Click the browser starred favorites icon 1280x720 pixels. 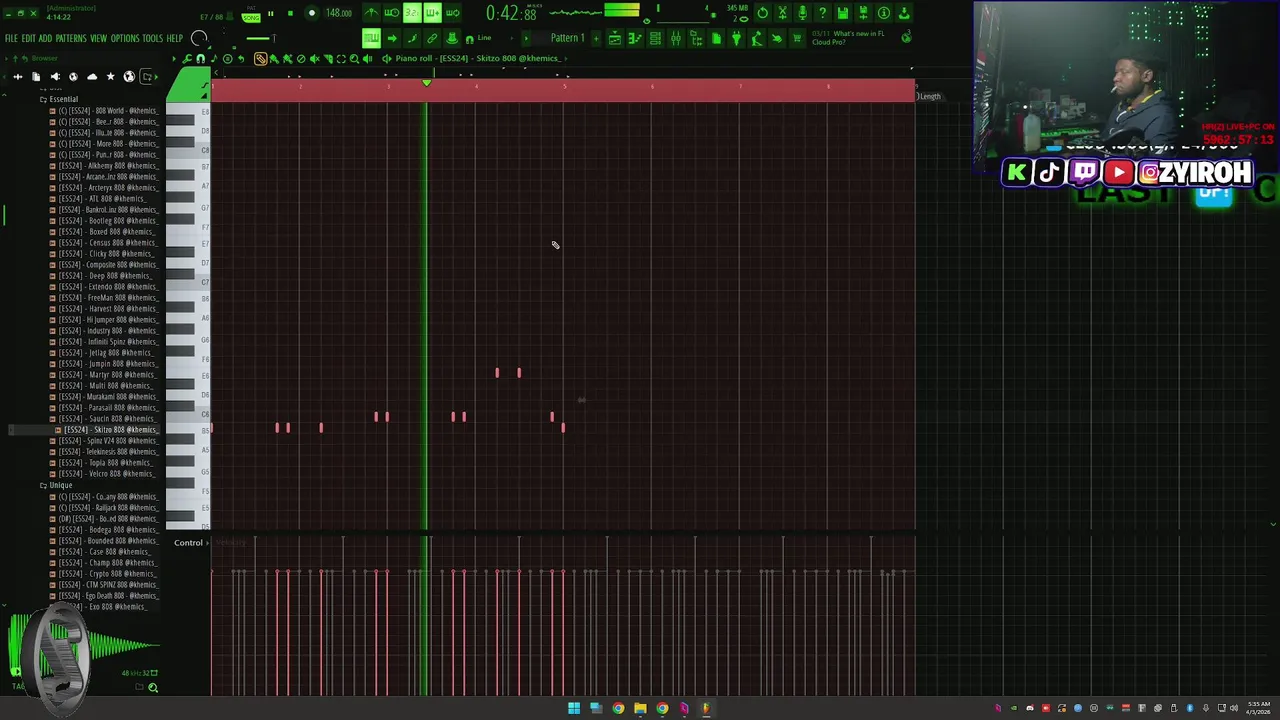click(110, 77)
